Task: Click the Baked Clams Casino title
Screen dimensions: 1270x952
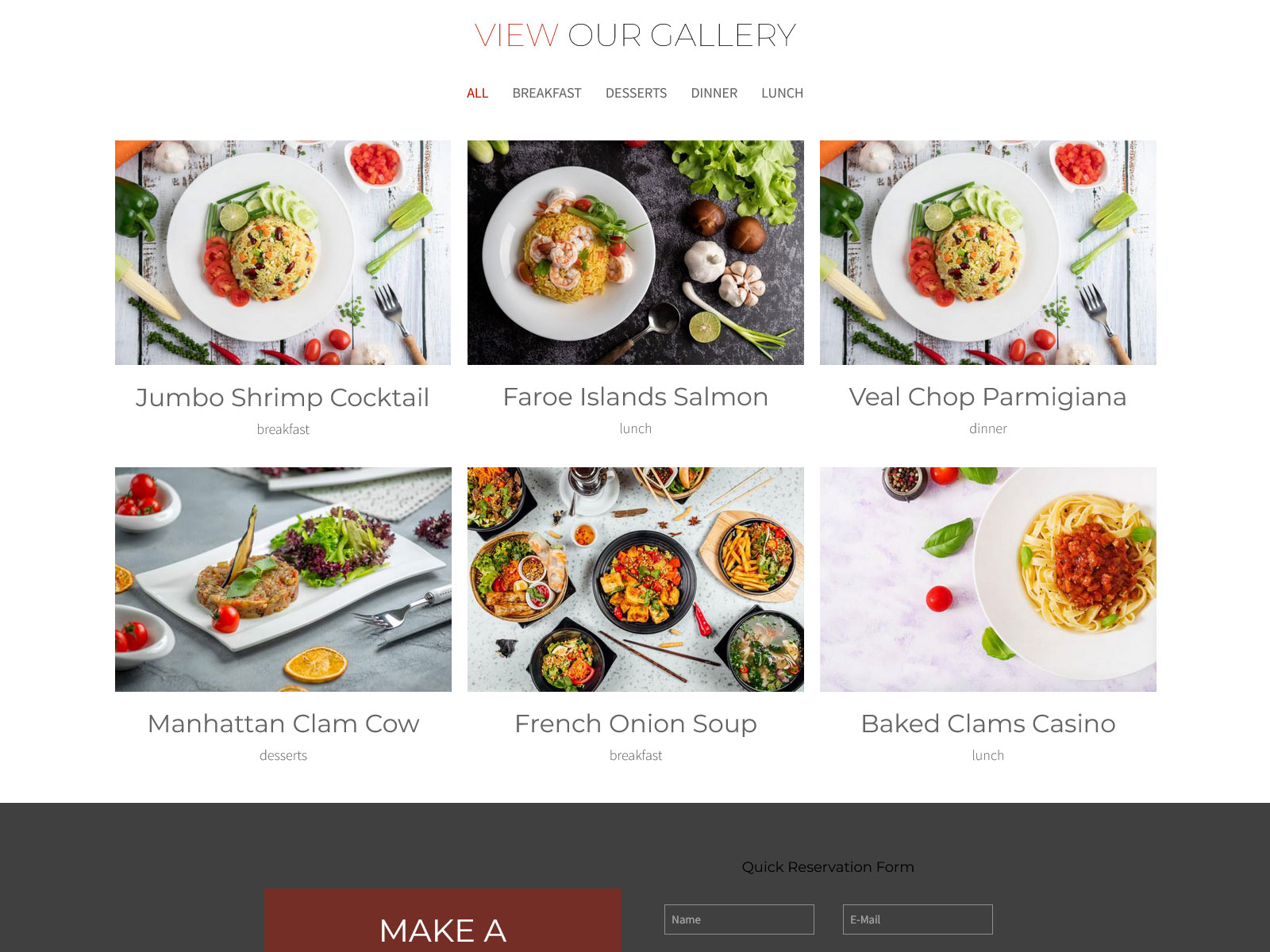Action: point(987,724)
